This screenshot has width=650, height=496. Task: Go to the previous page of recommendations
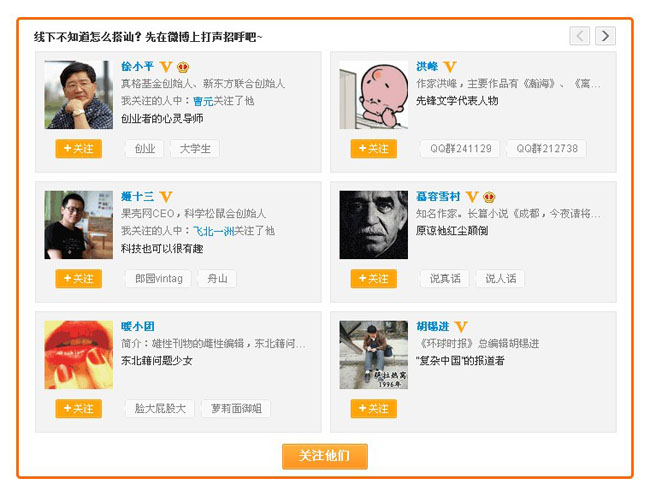tap(580, 36)
